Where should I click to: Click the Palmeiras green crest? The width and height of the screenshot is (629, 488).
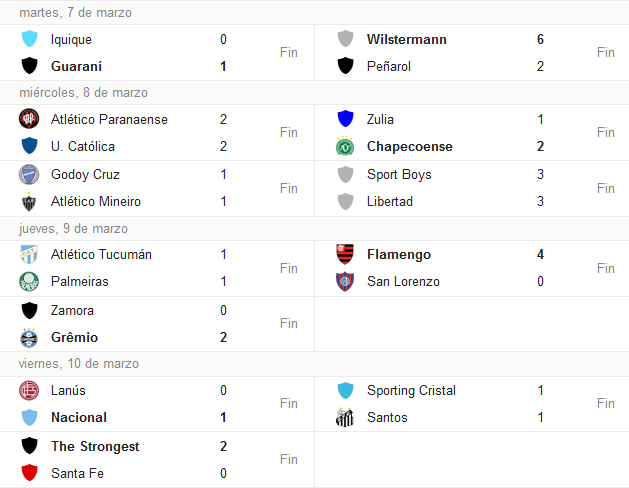point(29,281)
